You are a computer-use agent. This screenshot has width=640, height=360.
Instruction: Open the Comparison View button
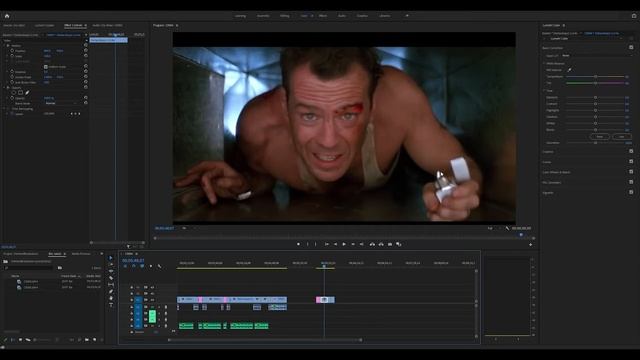click(x=399, y=244)
